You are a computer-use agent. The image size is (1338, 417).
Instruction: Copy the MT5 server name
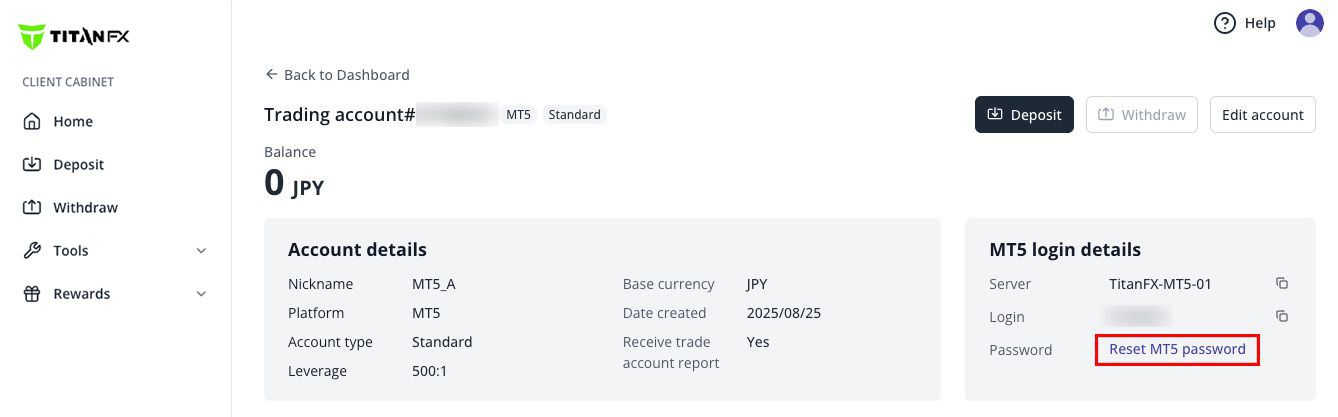click(x=1281, y=284)
